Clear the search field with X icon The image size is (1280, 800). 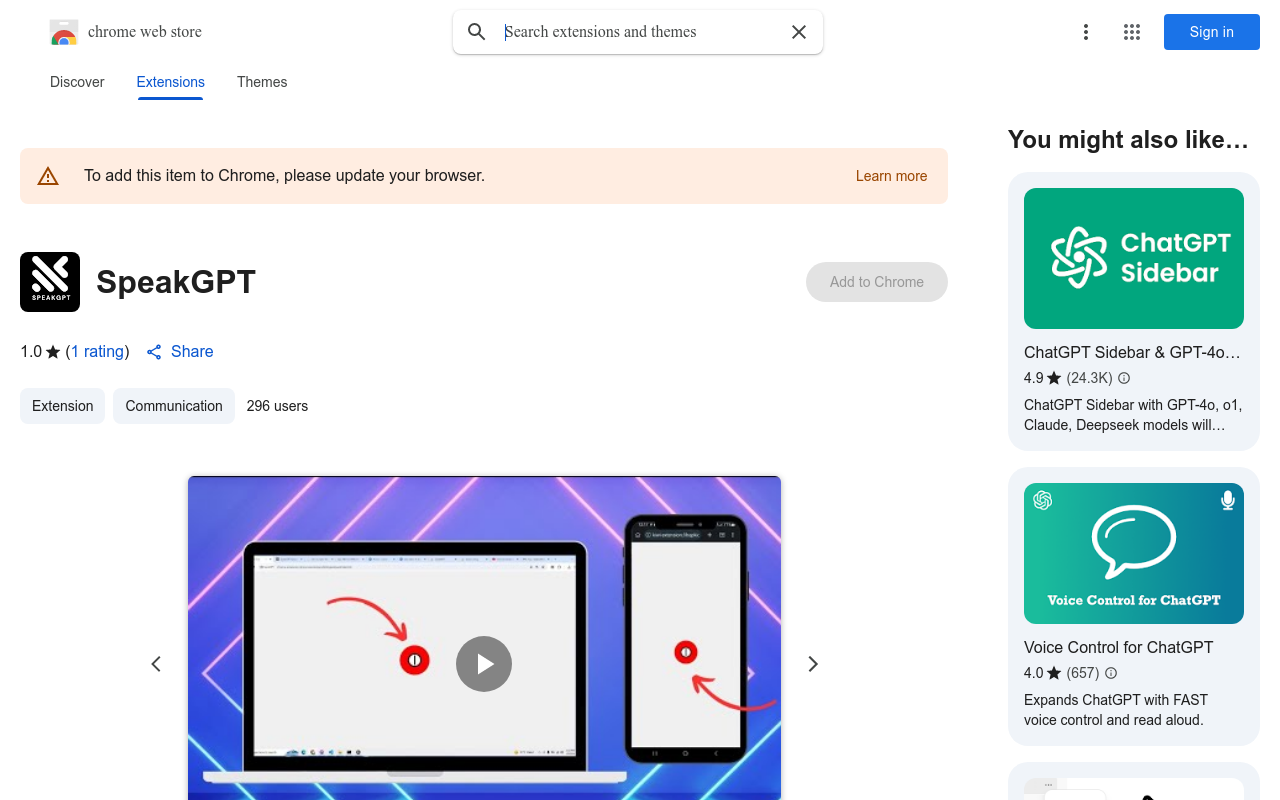[x=799, y=32]
